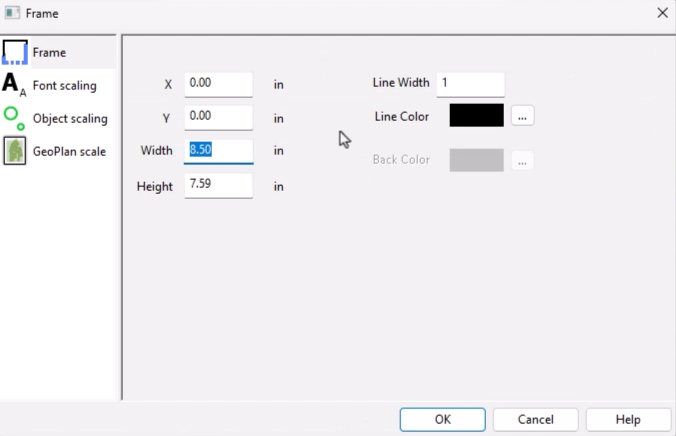
Task: Open the Back Color picker ellipsis button
Action: pyautogui.click(x=523, y=160)
